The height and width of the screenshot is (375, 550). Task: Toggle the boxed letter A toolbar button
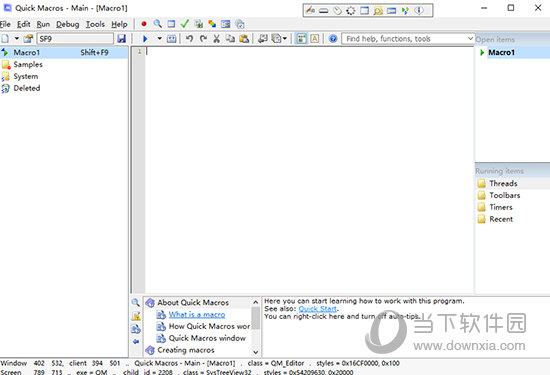[x=315, y=39]
